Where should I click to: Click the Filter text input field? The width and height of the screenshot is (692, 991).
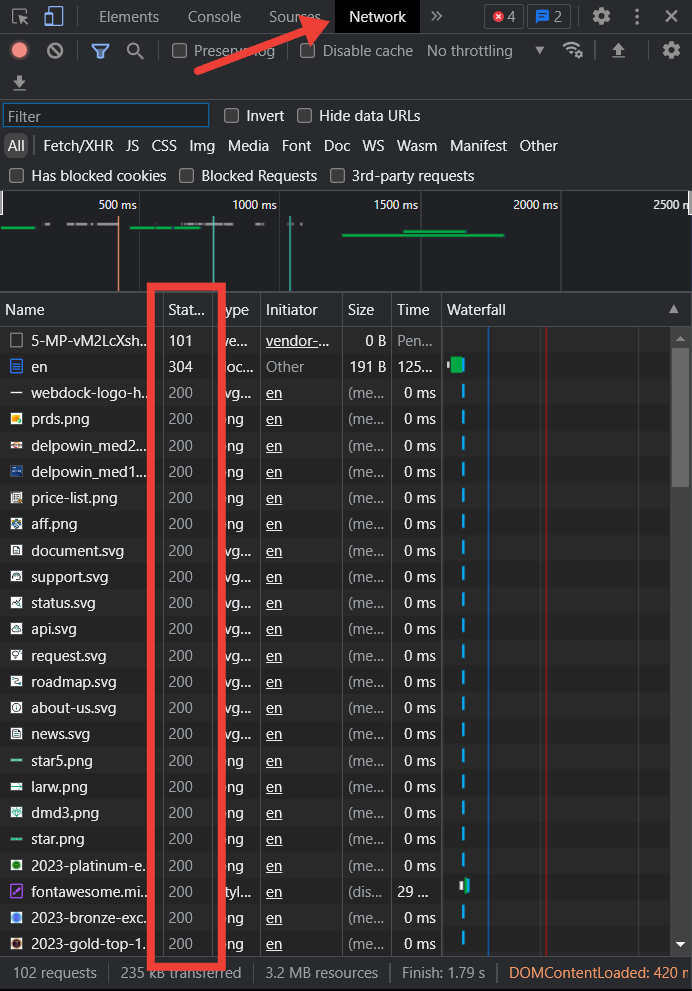click(x=106, y=116)
